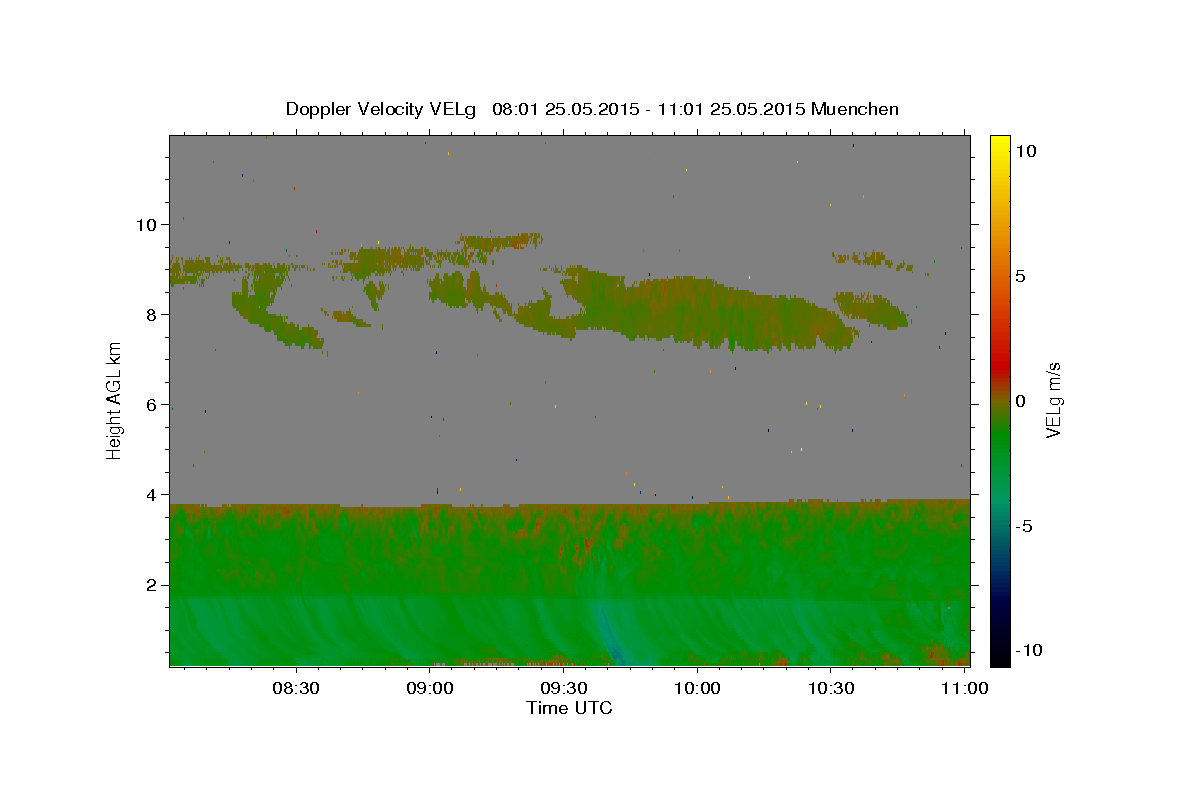Click the 'Muenchen' location in title
1200x800 pixels.
coord(855,109)
